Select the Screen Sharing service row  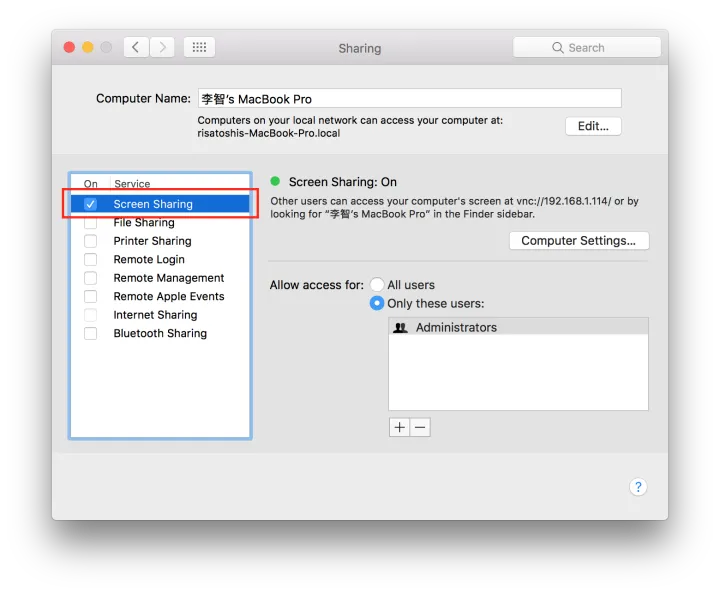(x=160, y=204)
